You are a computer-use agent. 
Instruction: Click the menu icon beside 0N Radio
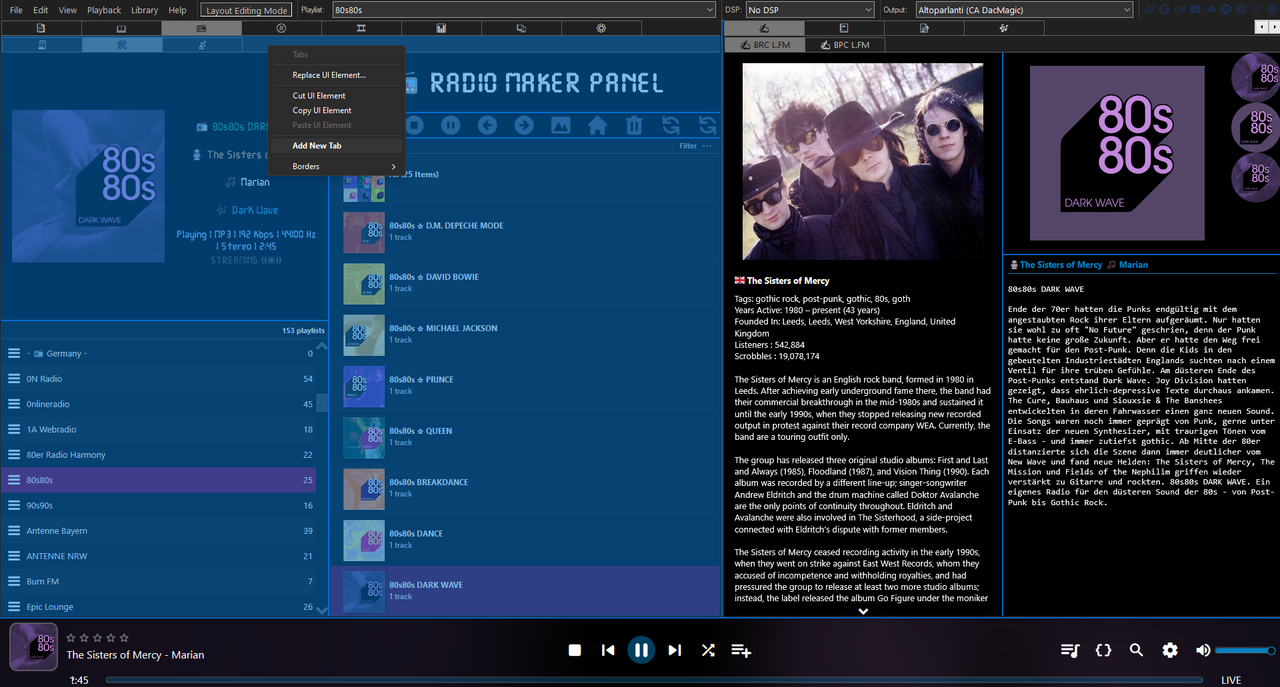[14, 379]
